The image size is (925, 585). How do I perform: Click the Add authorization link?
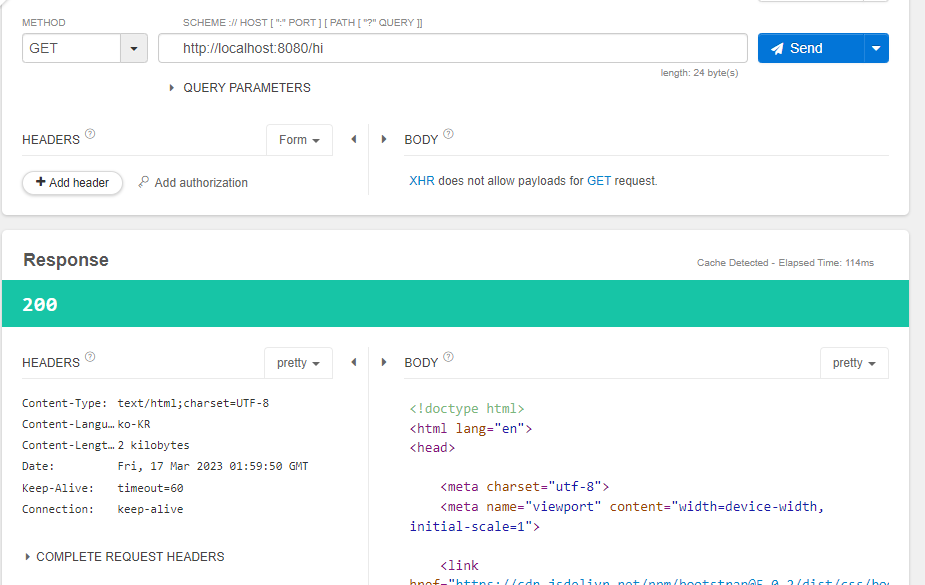pyautogui.click(x=201, y=183)
